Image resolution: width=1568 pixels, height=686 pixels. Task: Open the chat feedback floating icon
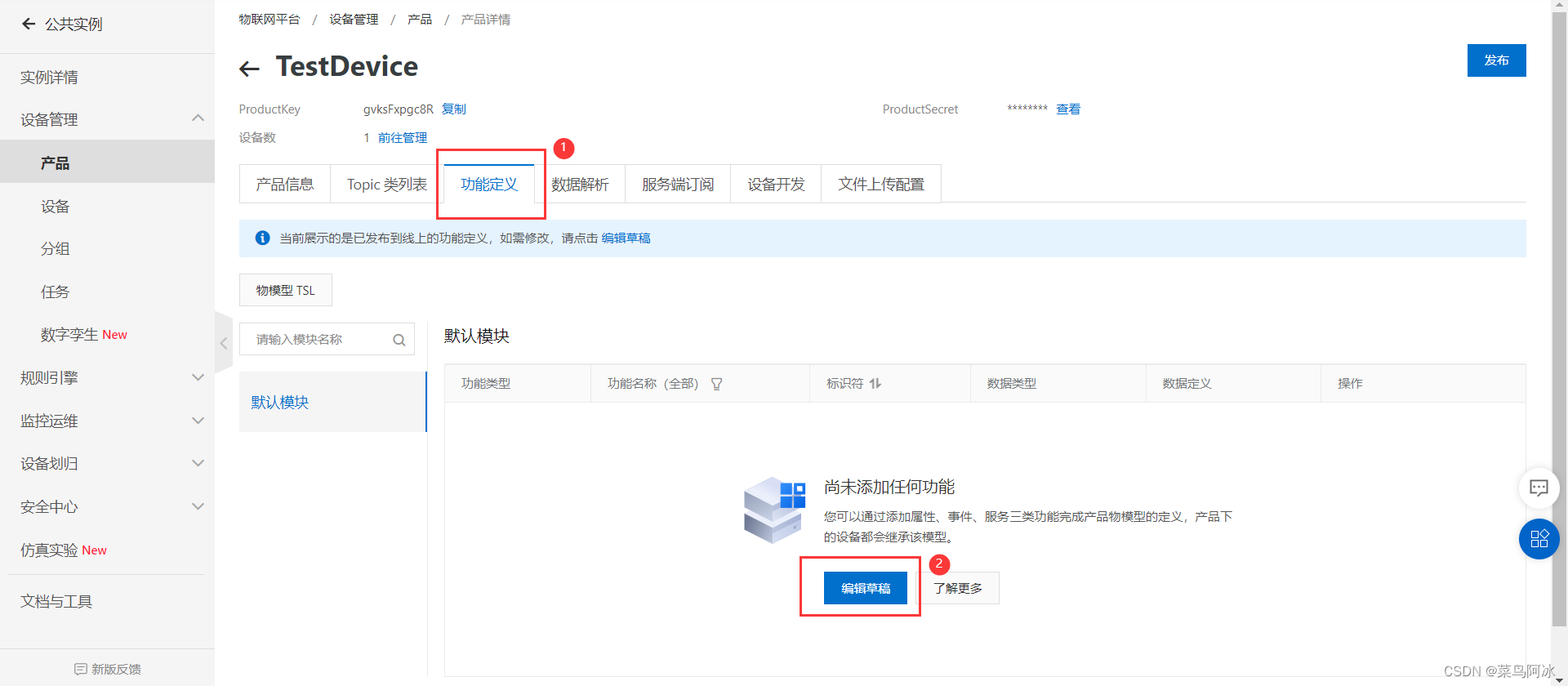[x=1539, y=488]
